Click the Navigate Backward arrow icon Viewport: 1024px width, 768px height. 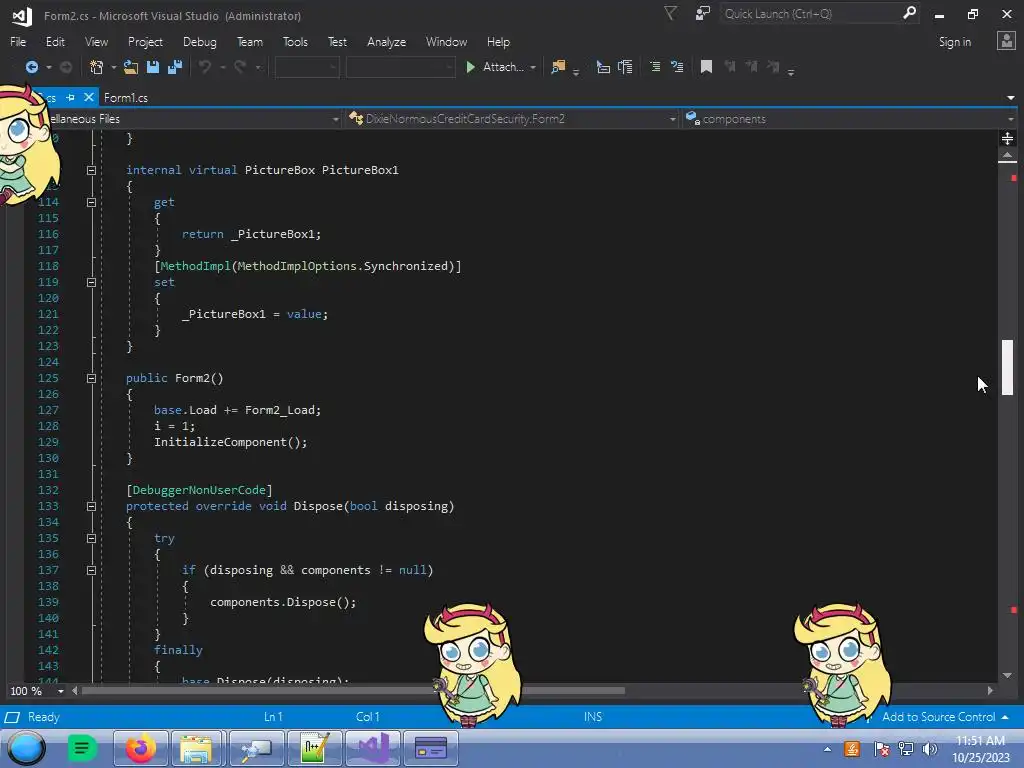pyautogui.click(x=31, y=67)
